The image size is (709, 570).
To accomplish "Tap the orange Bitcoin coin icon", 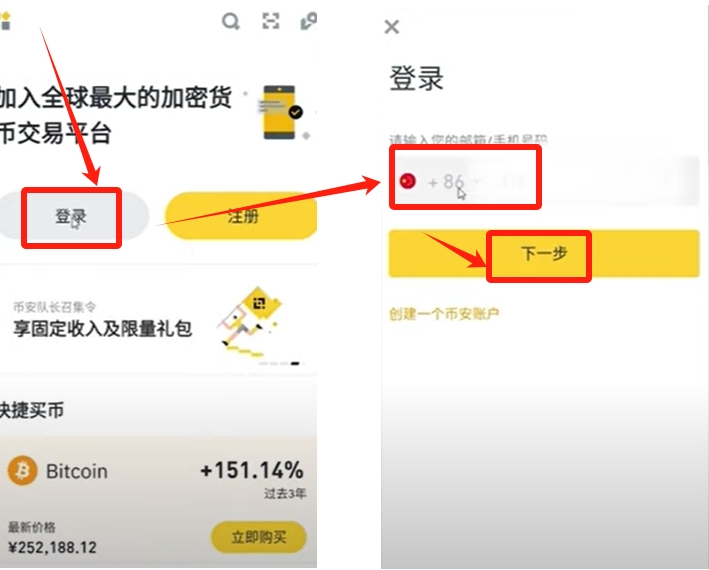I will 23,471.
